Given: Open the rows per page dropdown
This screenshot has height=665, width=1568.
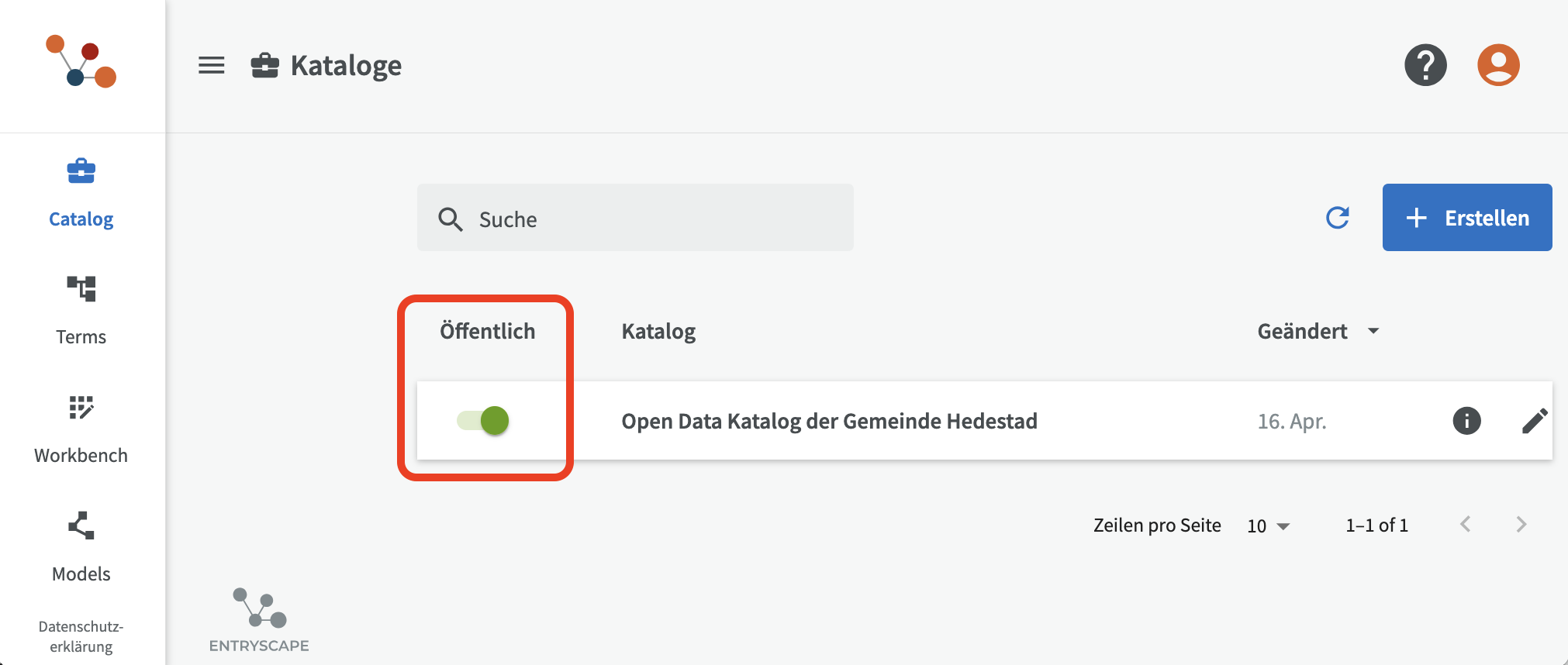Looking at the screenshot, I should click(x=1268, y=525).
